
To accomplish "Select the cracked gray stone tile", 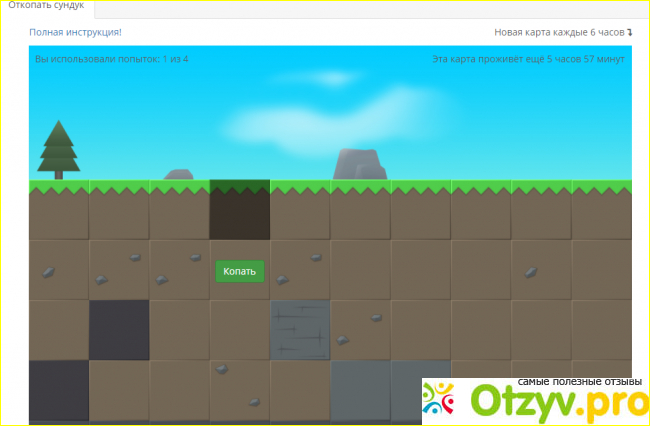I will pyautogui.click(x=300, y=329).
